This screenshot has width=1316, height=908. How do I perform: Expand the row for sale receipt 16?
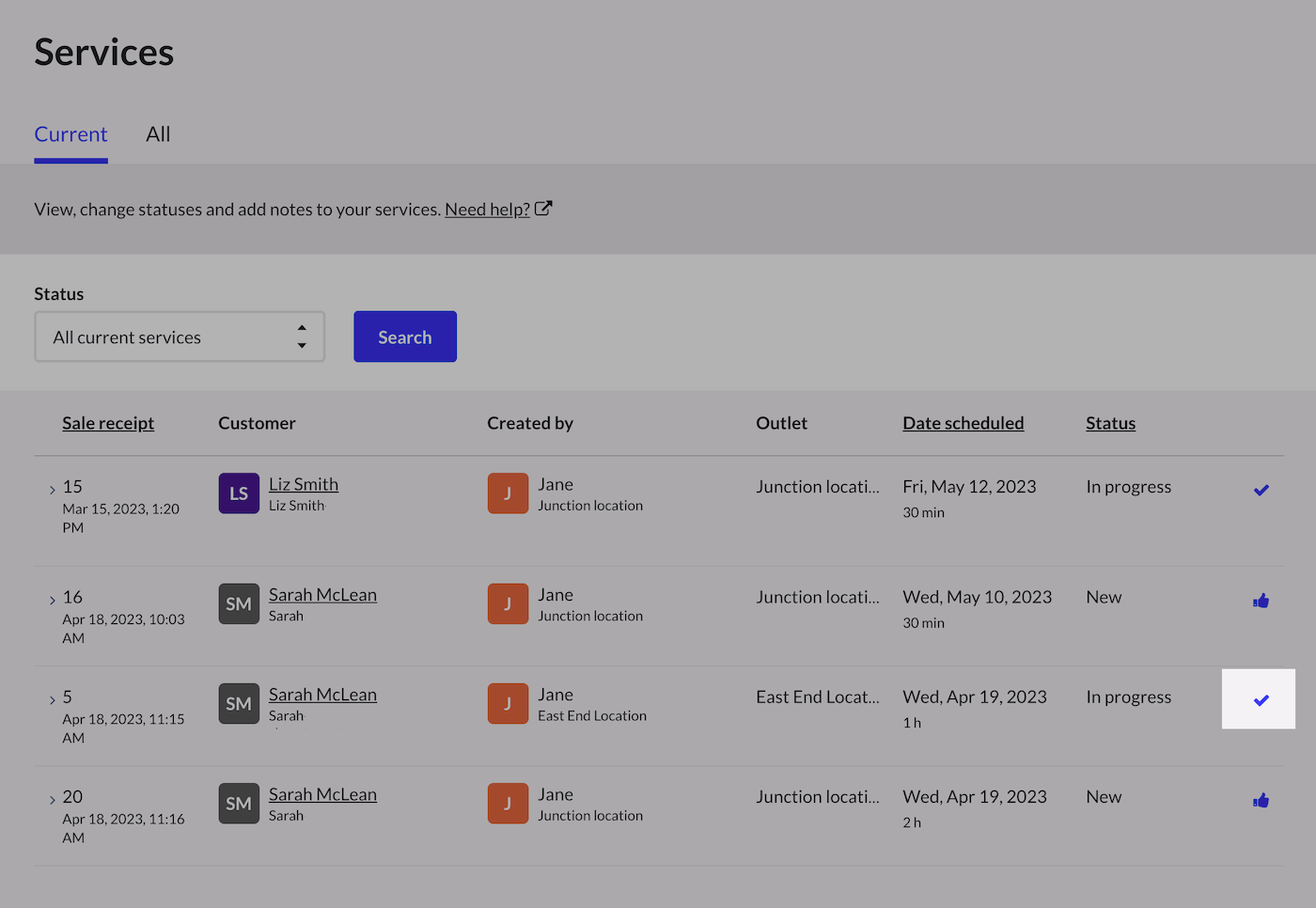[x=52, y=601]
